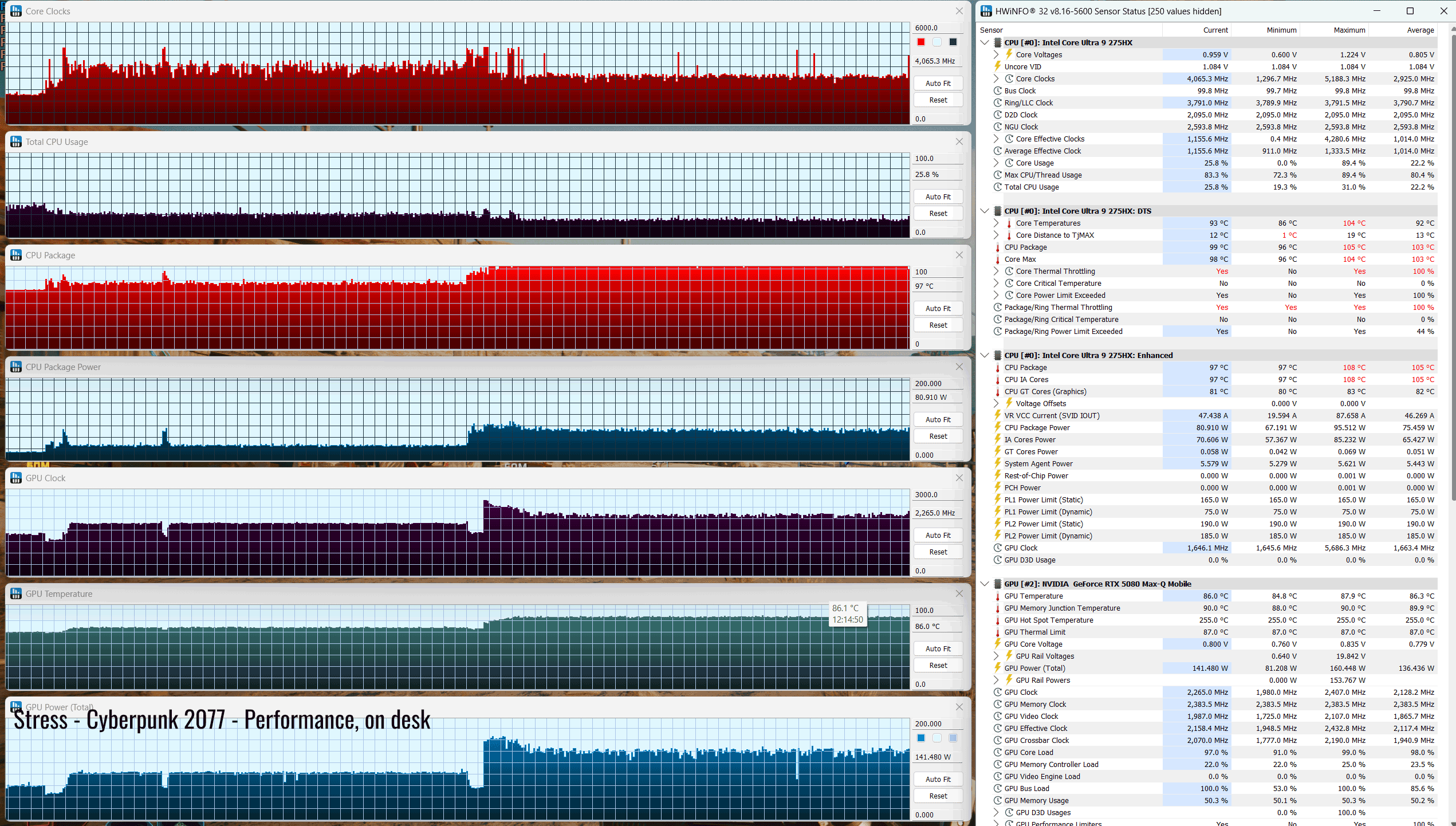This screenshot has height=826, width=1456.
Task: Click Reset in GPU Clock graph
Action: 938,552
